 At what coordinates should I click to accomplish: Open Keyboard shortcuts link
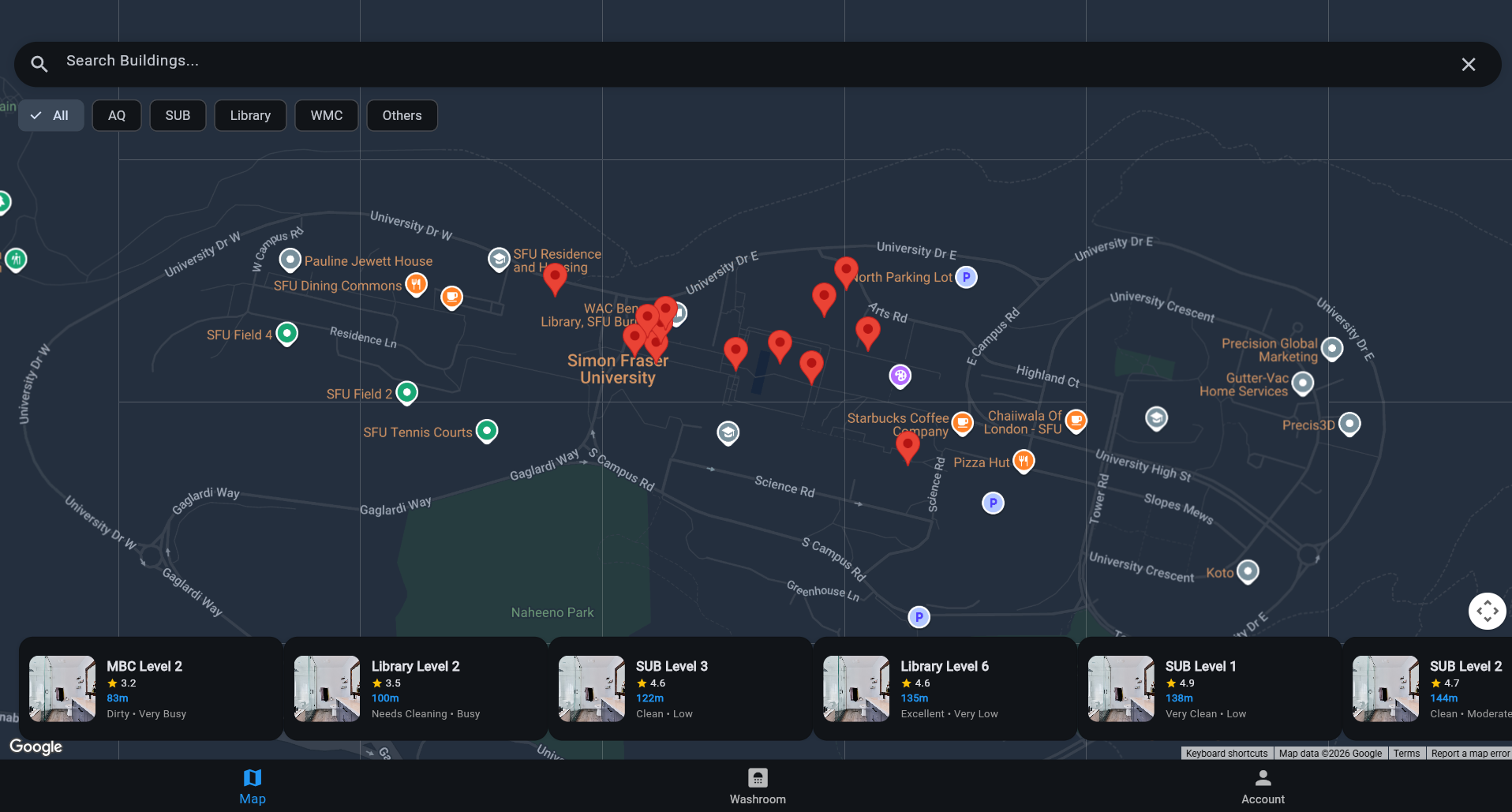click(1226, 754)
